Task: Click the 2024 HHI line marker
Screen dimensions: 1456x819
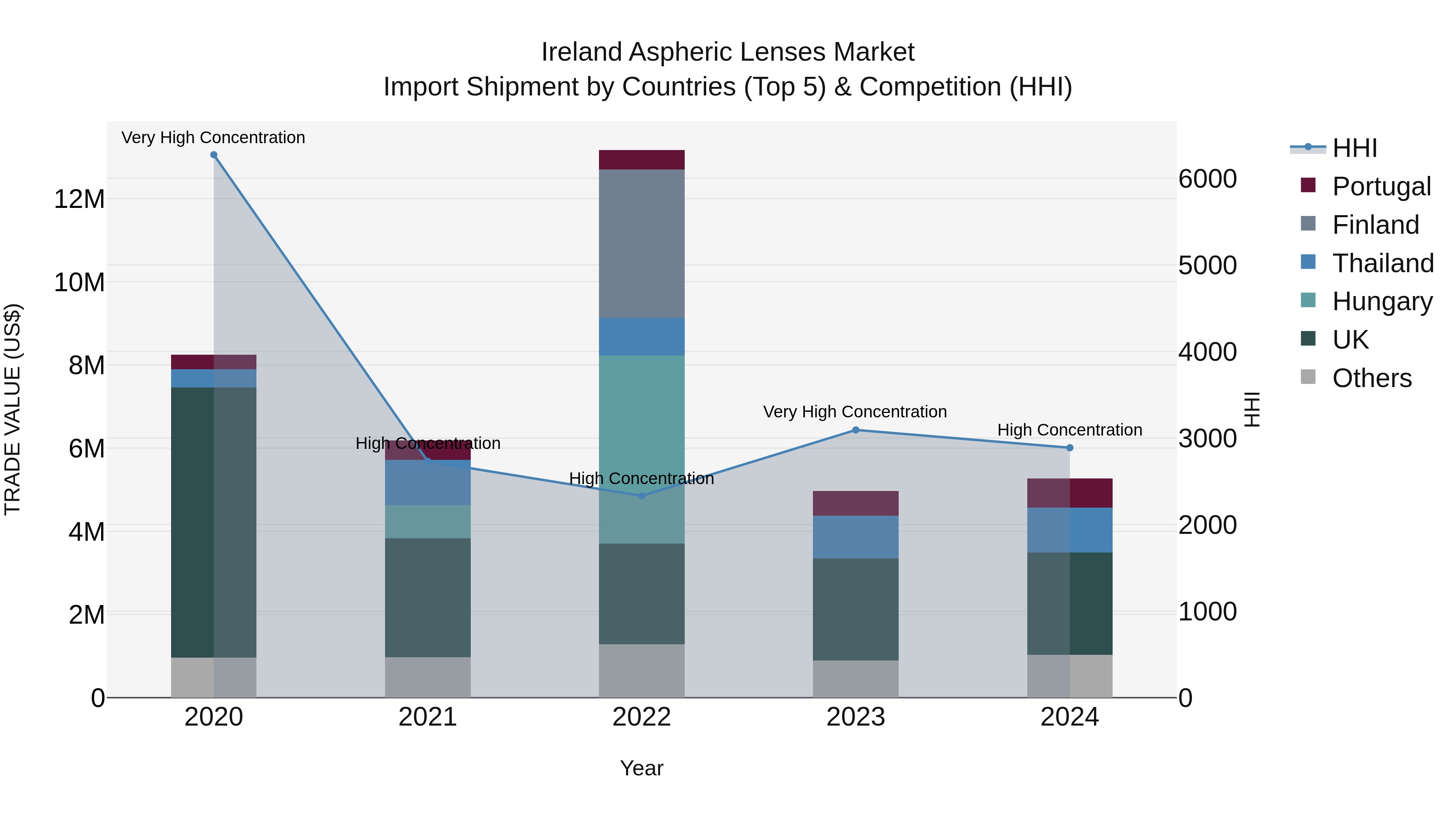Action: pyautogui.click(x=1069, y=448)
